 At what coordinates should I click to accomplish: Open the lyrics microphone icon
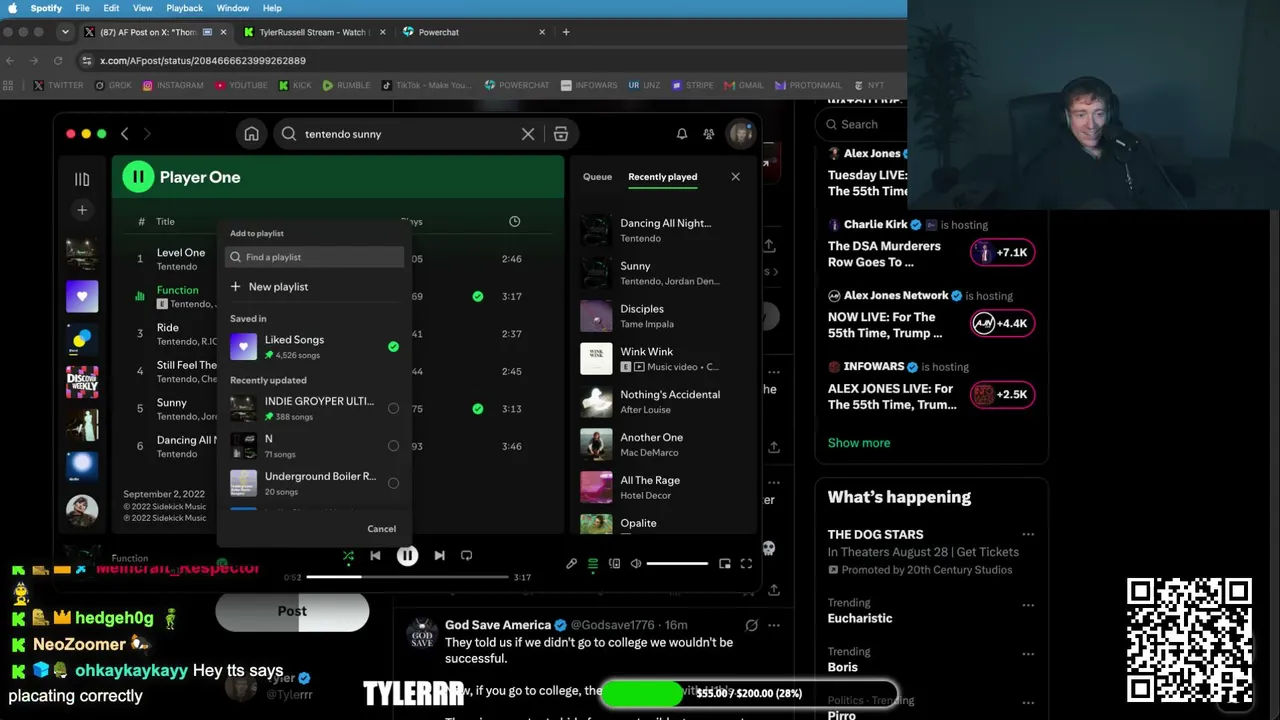(x=571, y=564)
